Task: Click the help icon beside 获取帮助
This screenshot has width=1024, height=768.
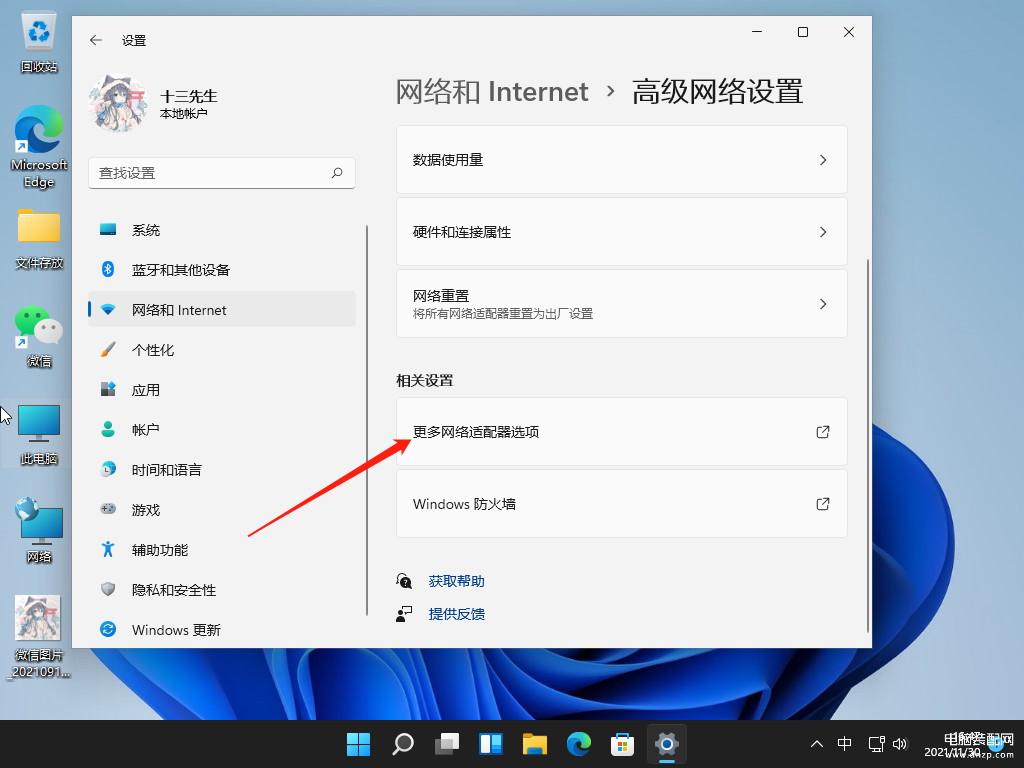Action: (x=404, y=581)
